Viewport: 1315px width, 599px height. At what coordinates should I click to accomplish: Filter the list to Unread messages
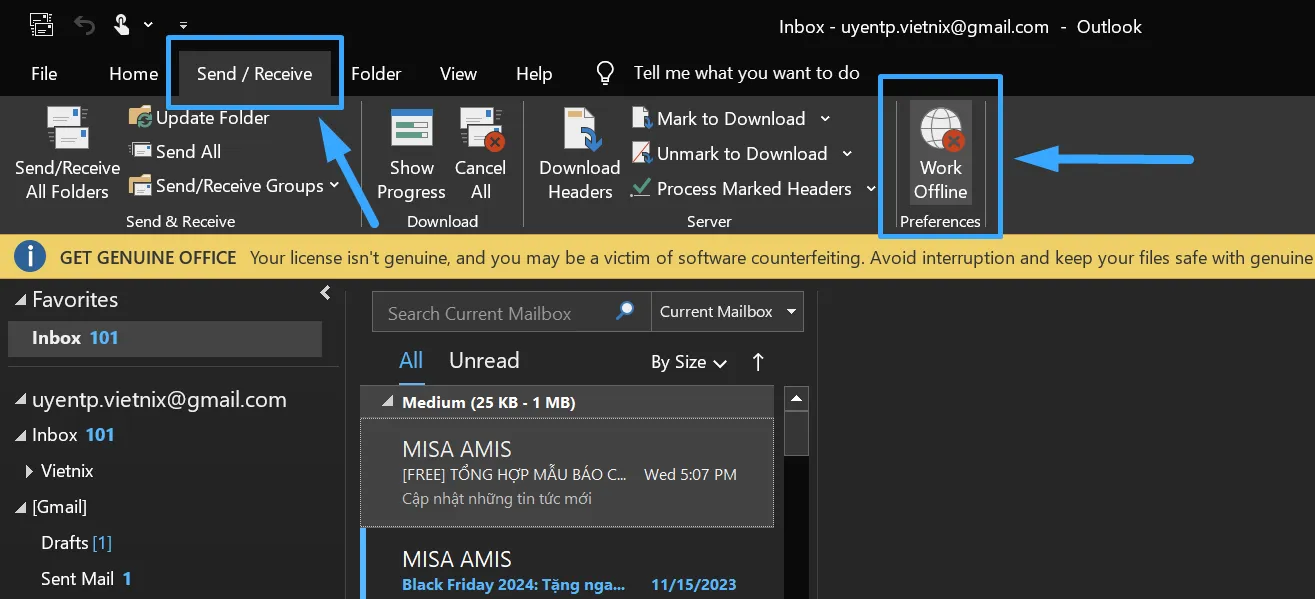pyautogui.click(x=484, y=361)
